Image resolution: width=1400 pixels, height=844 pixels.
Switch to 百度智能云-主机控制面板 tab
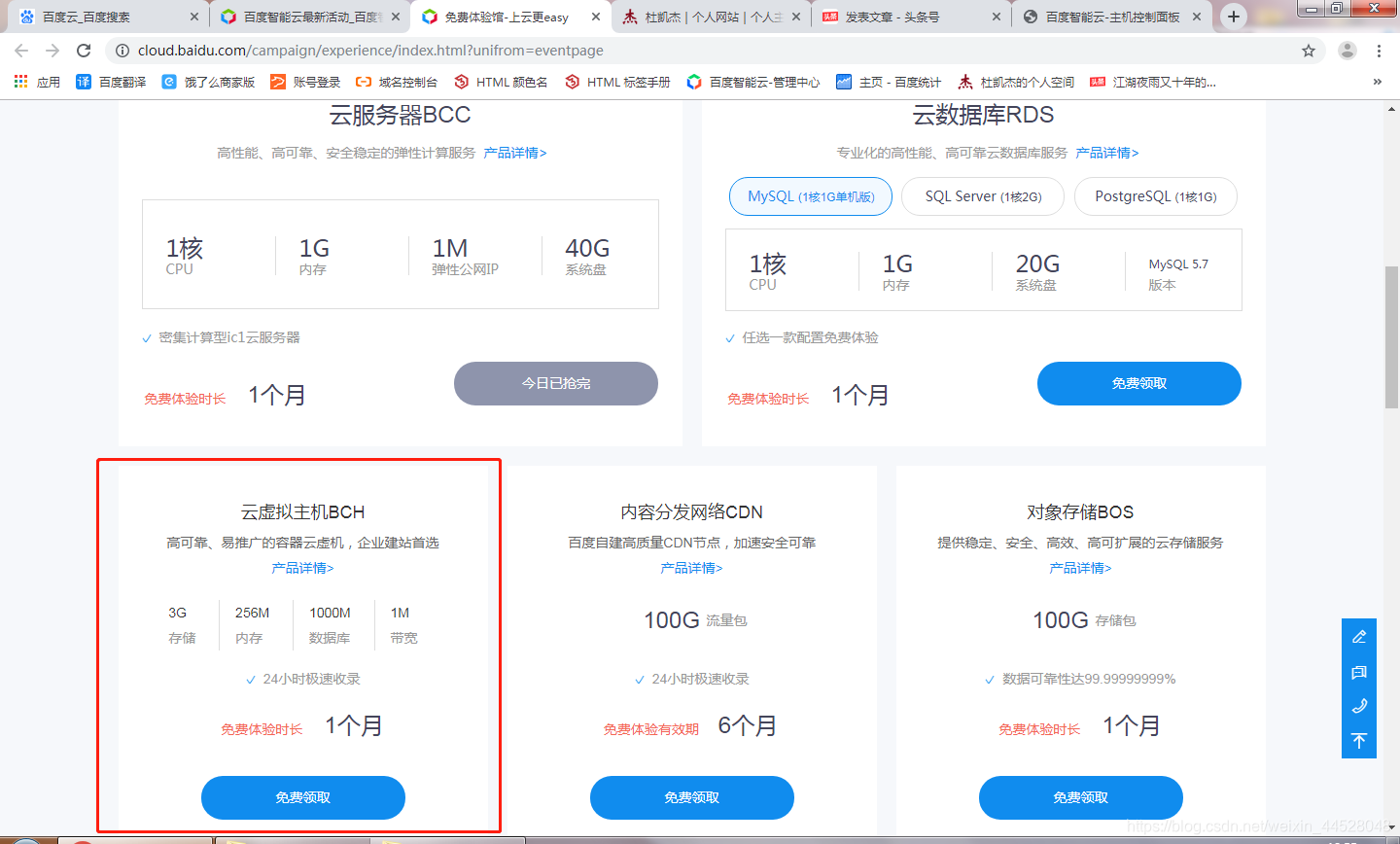coord(1113,17)
